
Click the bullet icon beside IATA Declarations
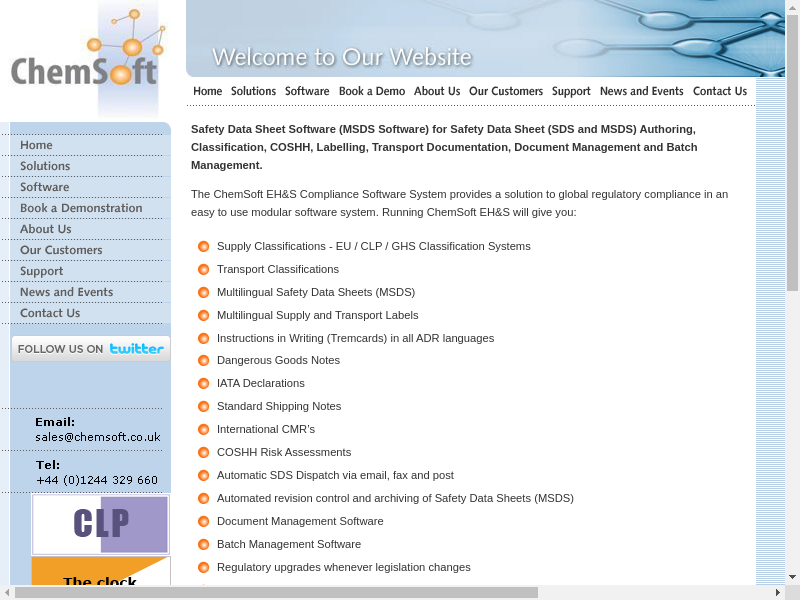pyautogui.click(x=203, y=383)
